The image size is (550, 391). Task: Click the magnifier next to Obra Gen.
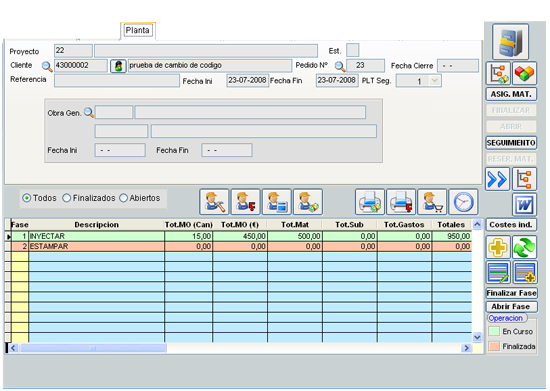pos(89,113)
